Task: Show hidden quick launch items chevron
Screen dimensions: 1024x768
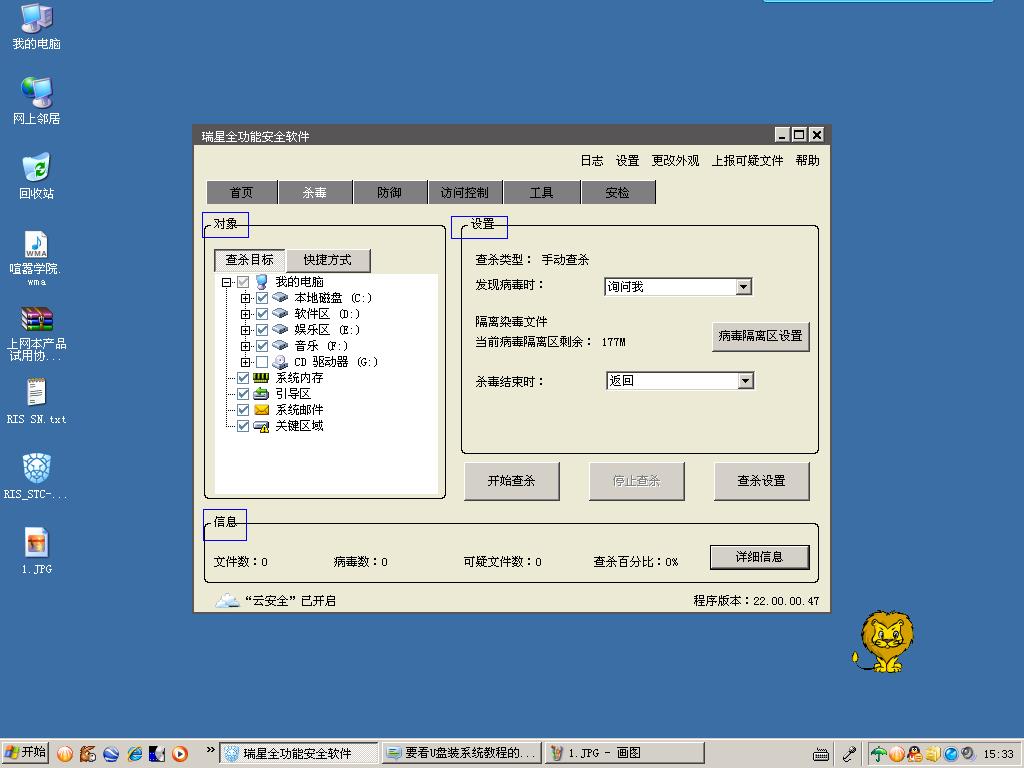Action: click(x=210, y=750)
